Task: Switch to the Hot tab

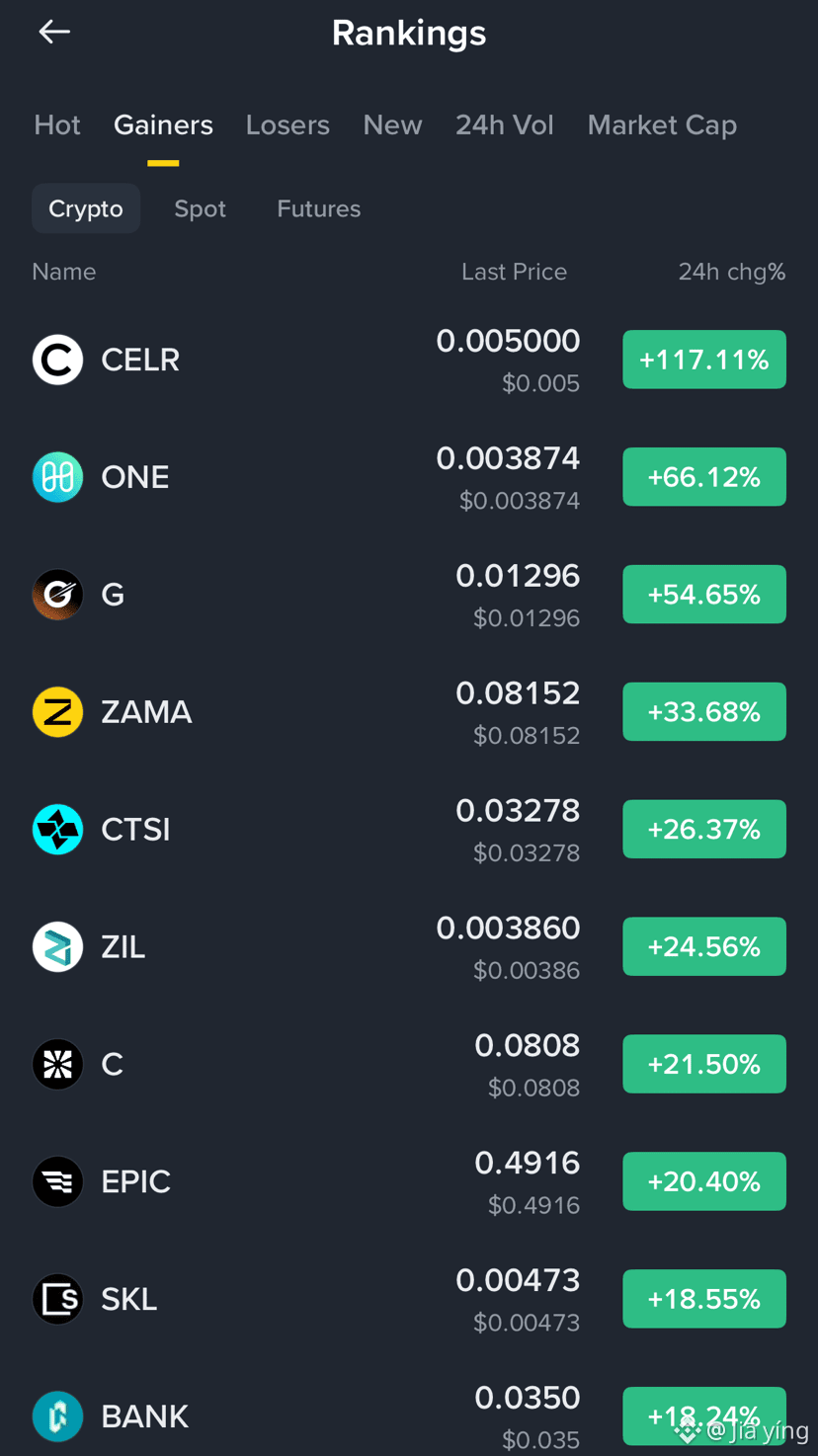Action: [57, 125]
